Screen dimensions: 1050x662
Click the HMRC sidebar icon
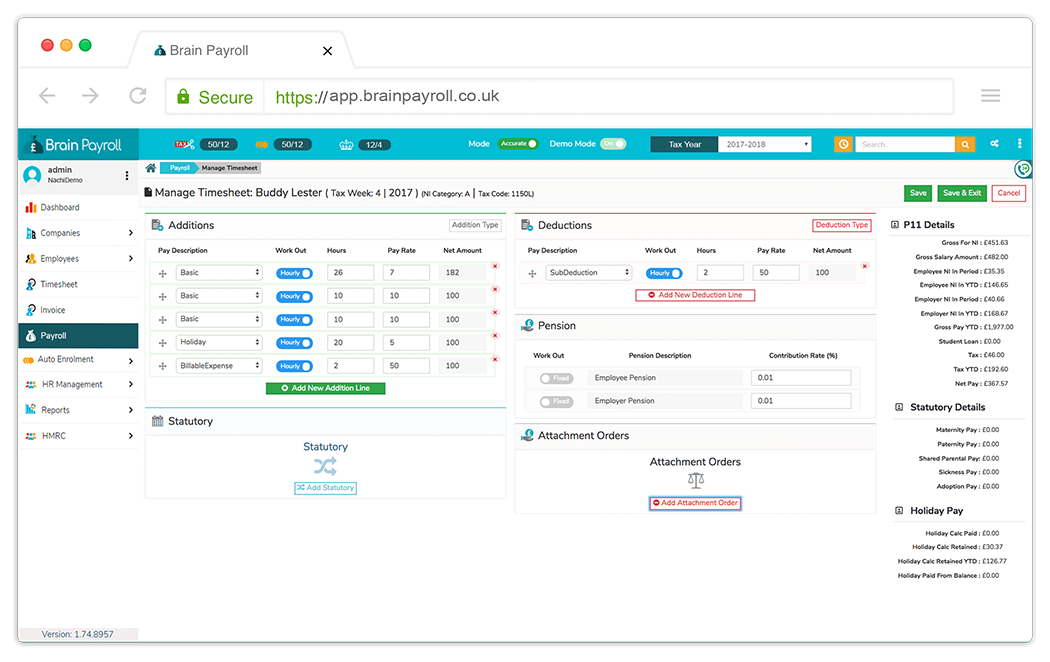pyautogui.click(x=31, y=436)
